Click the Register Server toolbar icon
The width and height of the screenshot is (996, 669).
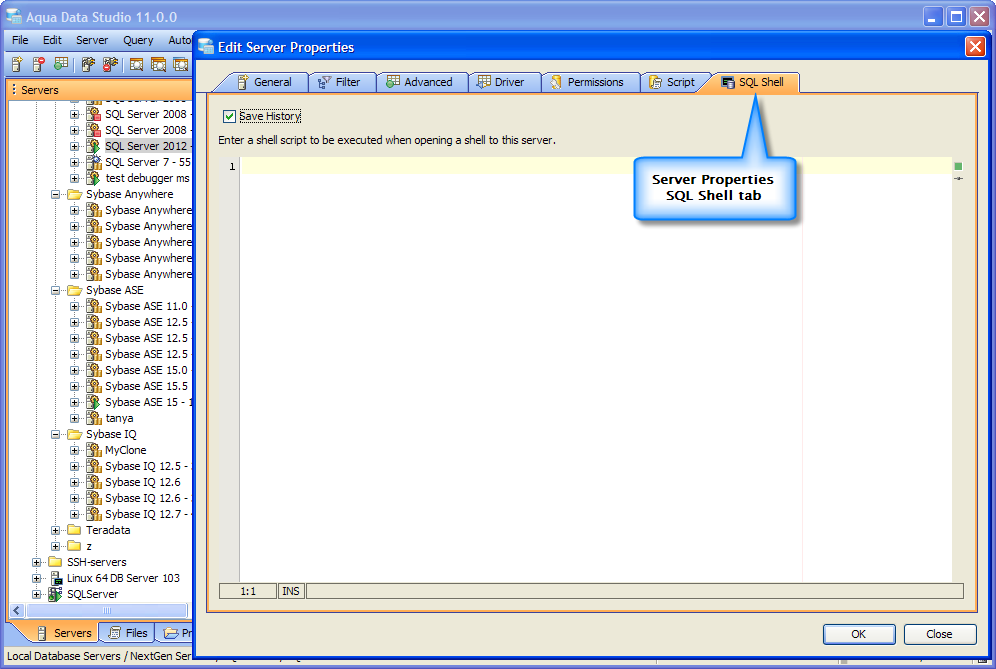(x=17, y=64)
